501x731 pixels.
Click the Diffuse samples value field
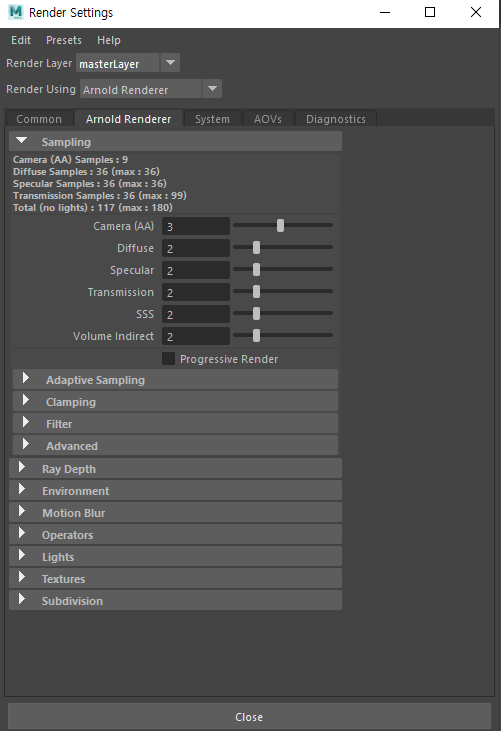point(196,248)
